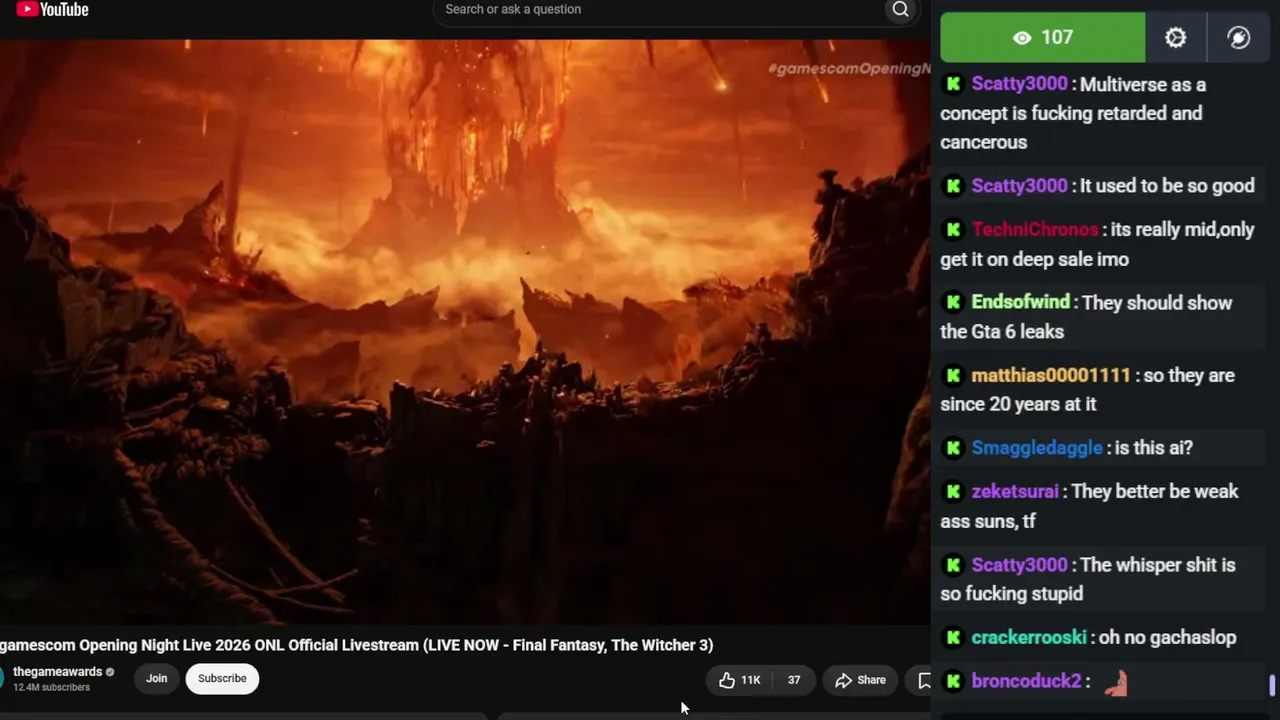Viewport: 1280px width, 720px height.
Task: Open crackerrooski username in chat
Action: 1029,637
